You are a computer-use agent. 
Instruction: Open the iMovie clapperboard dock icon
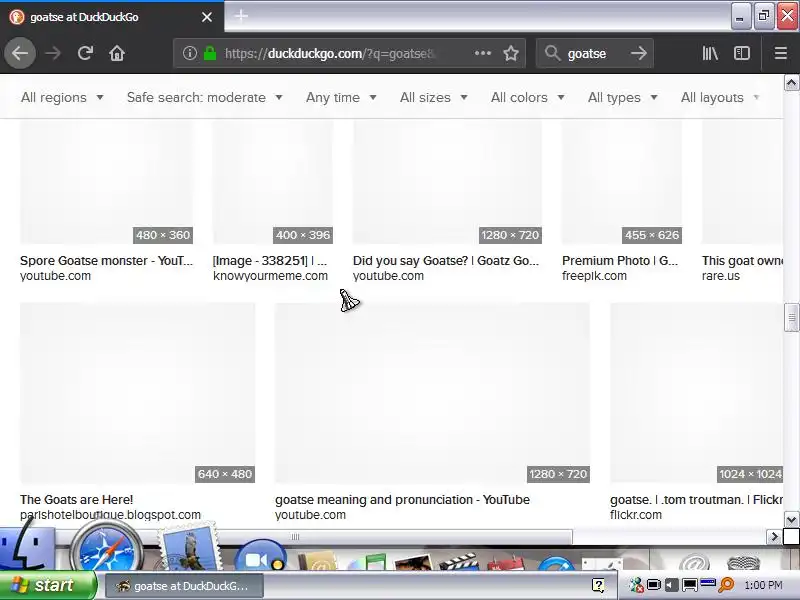[459, 561]
